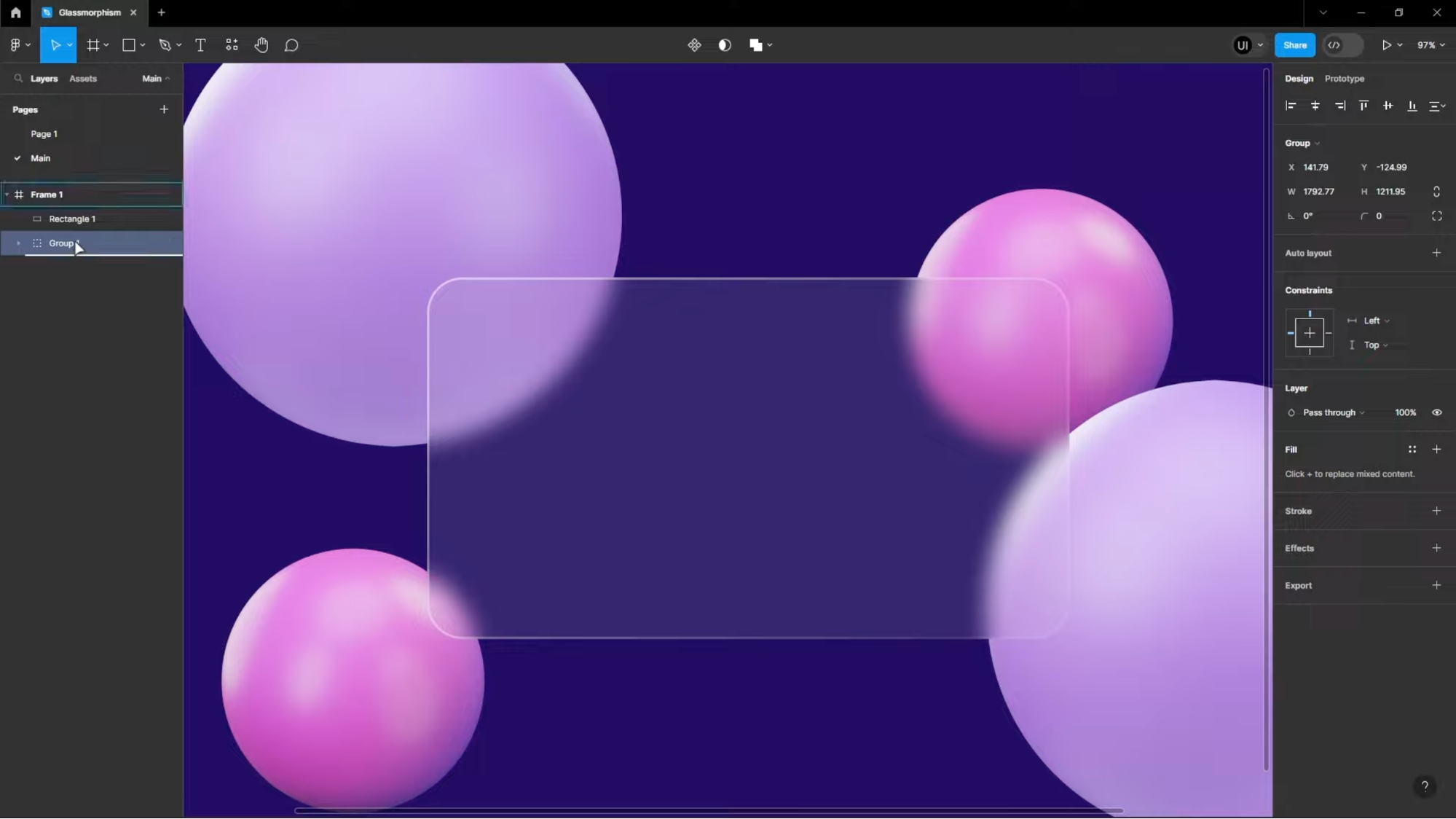
Task: Click the layer opacity 100% field
Action: coord(1405,412)
